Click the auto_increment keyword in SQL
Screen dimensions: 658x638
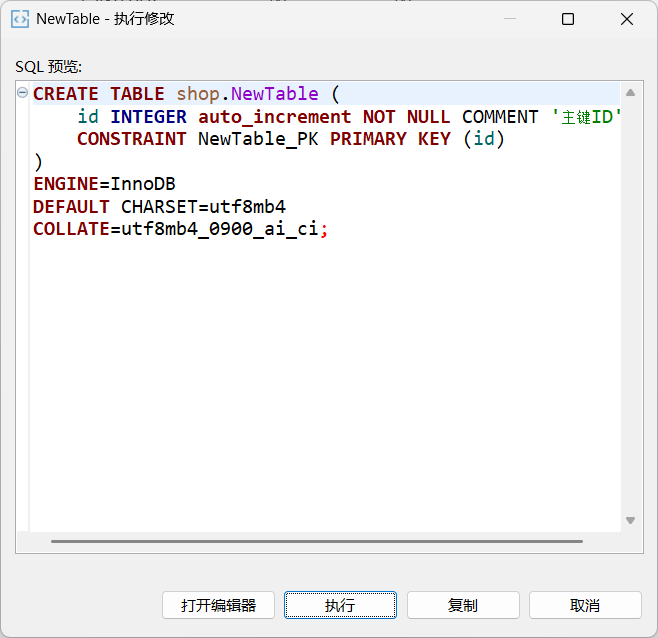pos(274,117)
